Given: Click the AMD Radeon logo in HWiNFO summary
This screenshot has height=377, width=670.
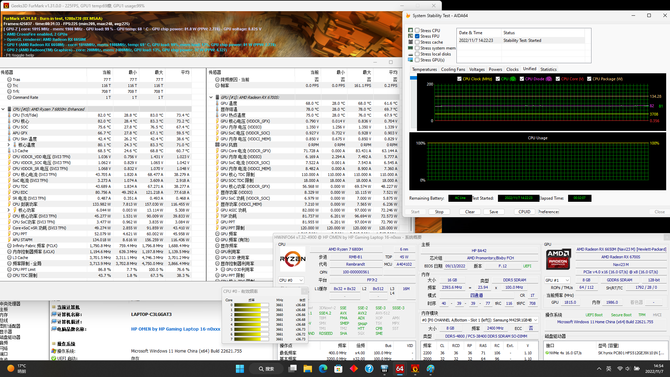Looking at the screenshot, I should [x=558, y=259].
